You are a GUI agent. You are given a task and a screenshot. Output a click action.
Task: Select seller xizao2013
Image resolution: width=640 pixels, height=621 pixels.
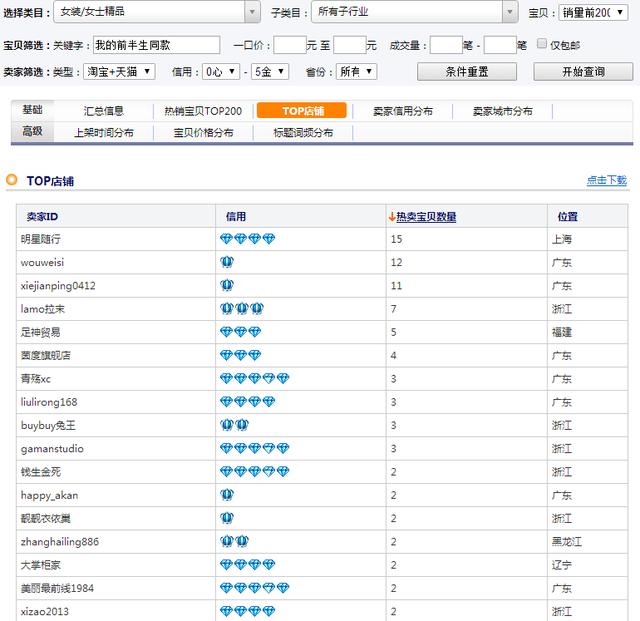click(44, 612)
